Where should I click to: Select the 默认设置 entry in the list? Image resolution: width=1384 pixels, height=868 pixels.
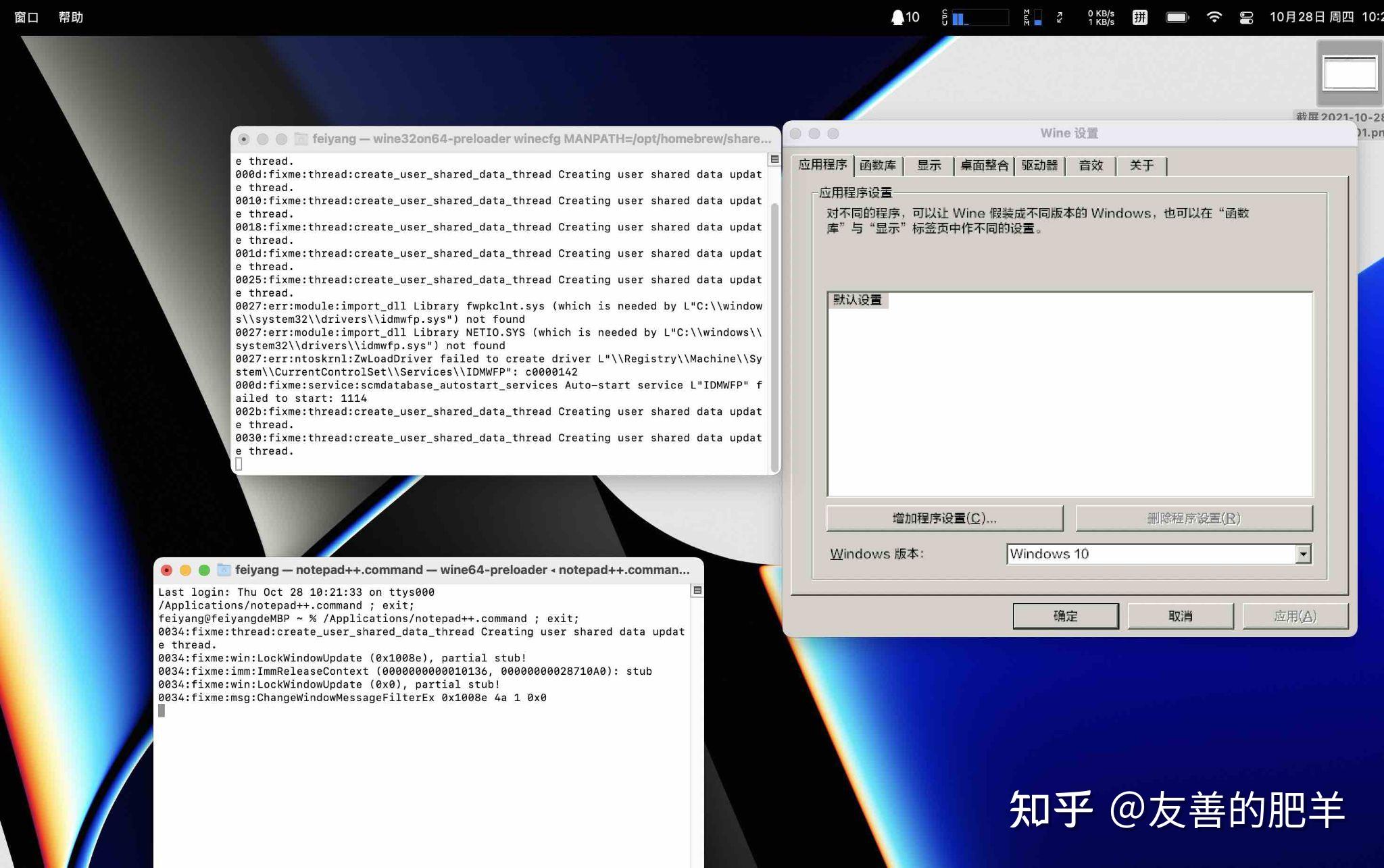coord(859,299)
